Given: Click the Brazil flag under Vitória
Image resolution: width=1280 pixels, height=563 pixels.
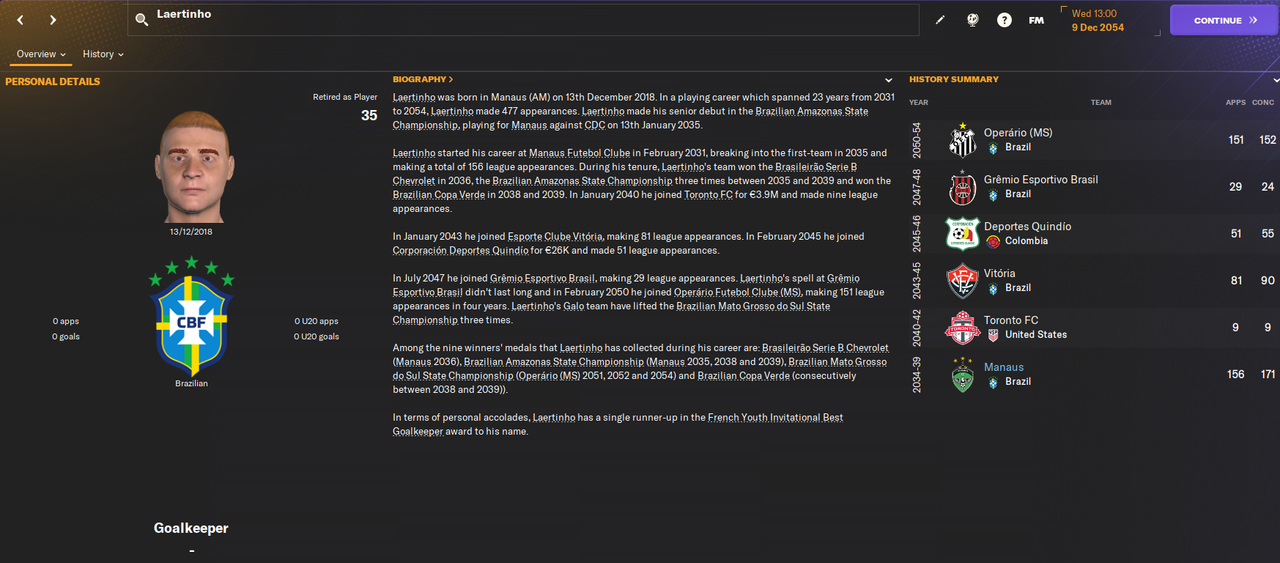Looking at the screenshot, I should click(x=993, y=288).
